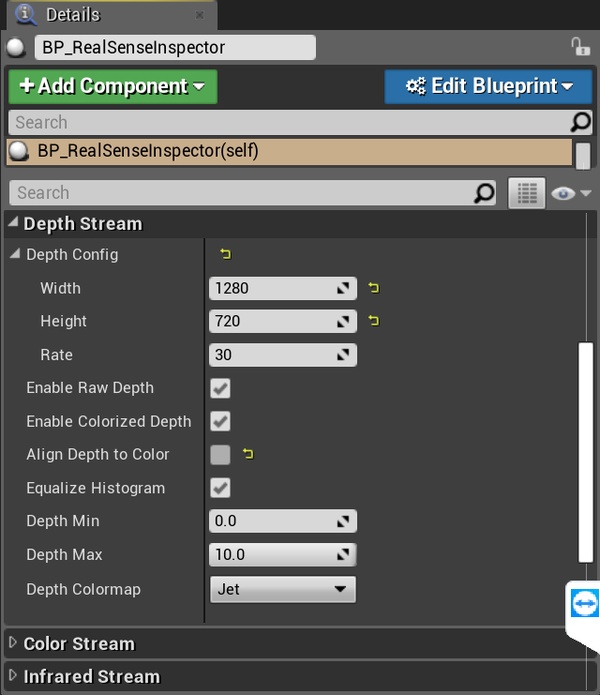600x695 pixels.
Task: Turn off Equalize Histogram
Action: point(220,488)
